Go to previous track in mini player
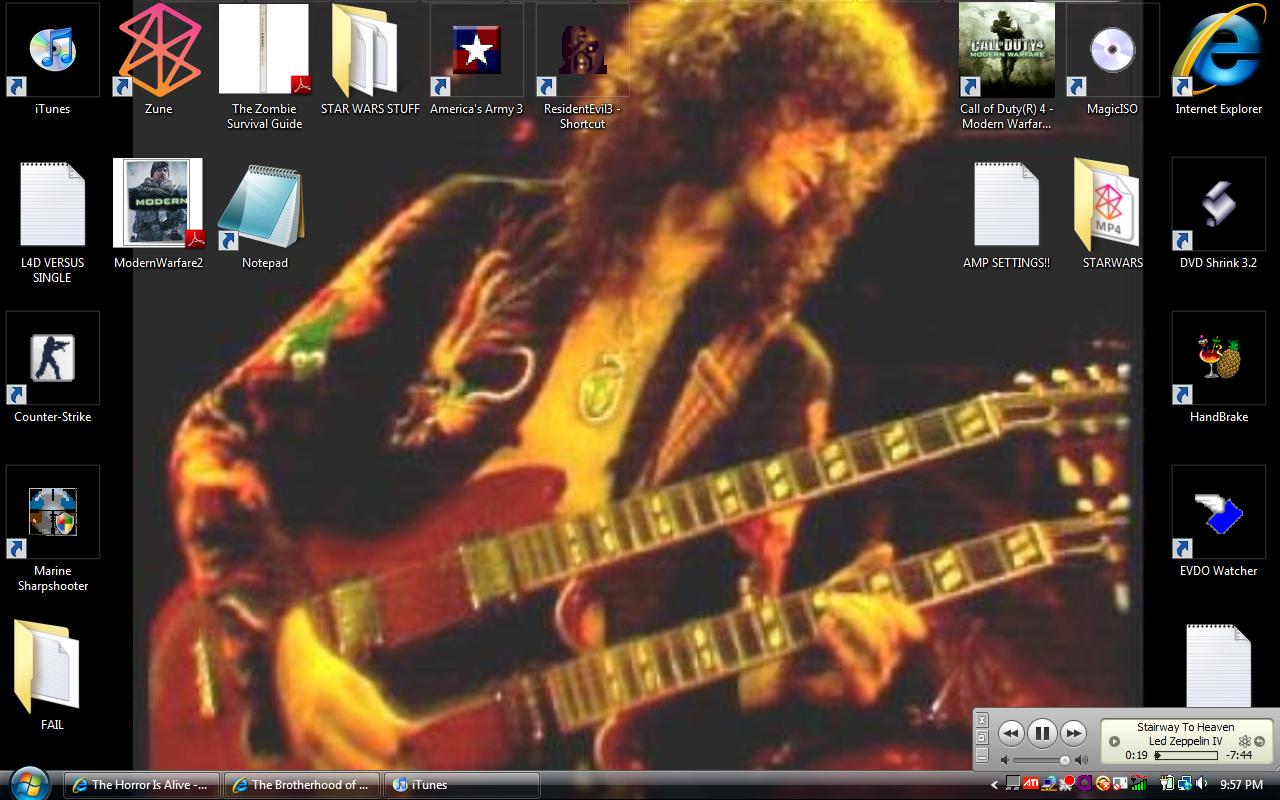 click(1011, 733)
